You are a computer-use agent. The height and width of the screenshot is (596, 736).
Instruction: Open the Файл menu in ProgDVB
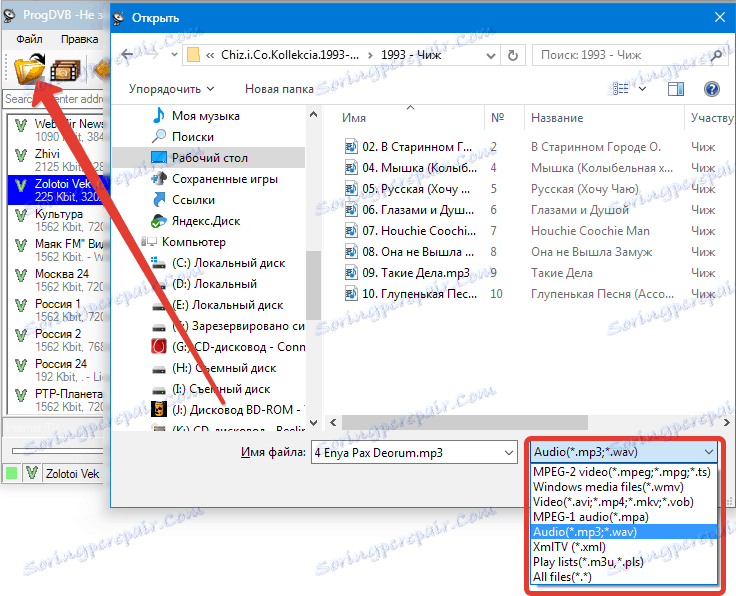point(29,39)
